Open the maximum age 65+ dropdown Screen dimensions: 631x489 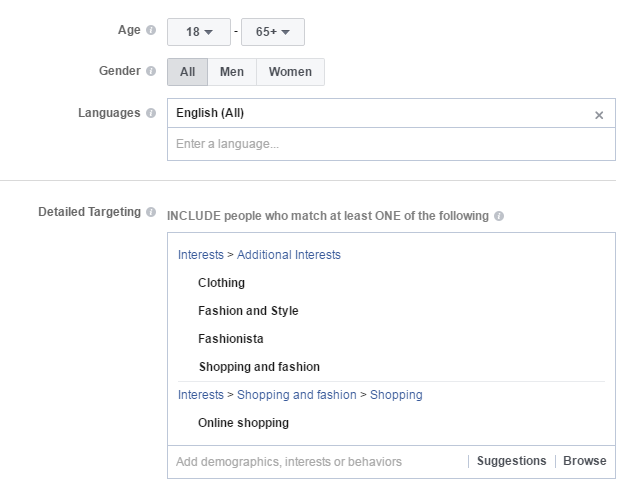pyautogui.click(x=273, y=32)
